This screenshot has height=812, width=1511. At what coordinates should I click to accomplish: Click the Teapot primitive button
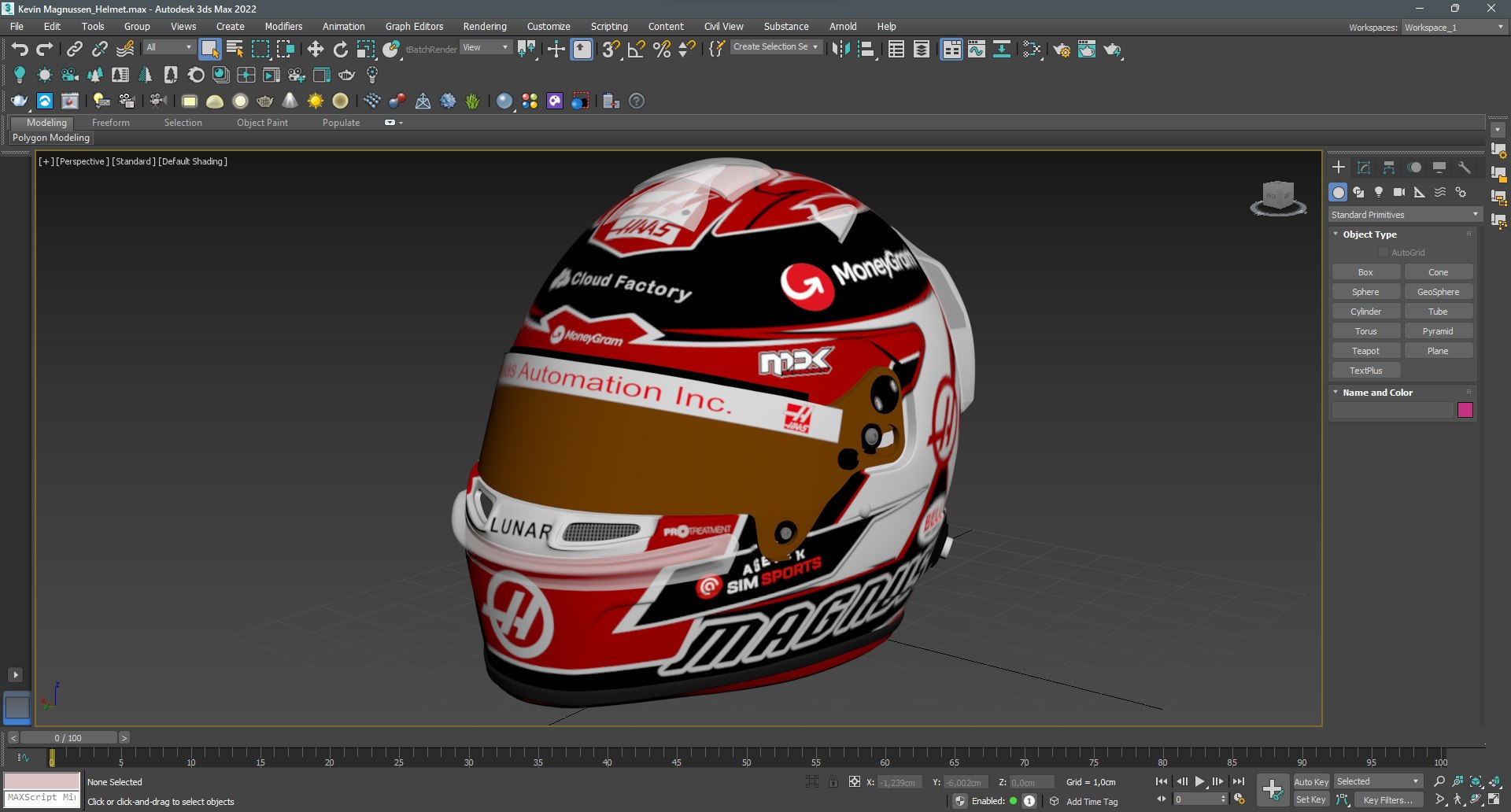coord(1365,351)
